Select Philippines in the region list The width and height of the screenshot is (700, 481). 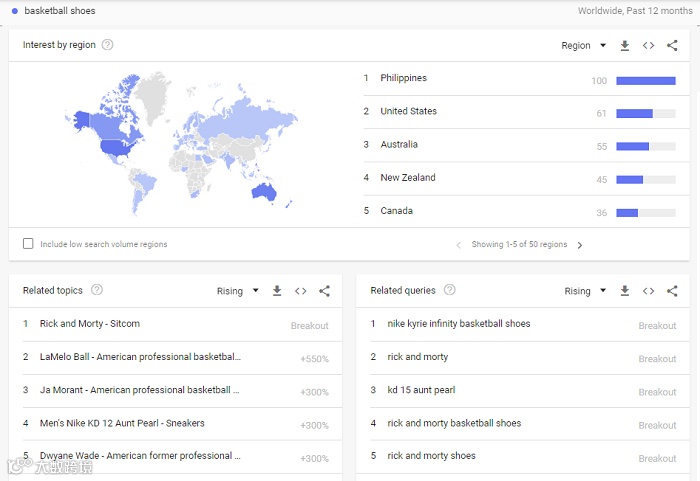403,78
